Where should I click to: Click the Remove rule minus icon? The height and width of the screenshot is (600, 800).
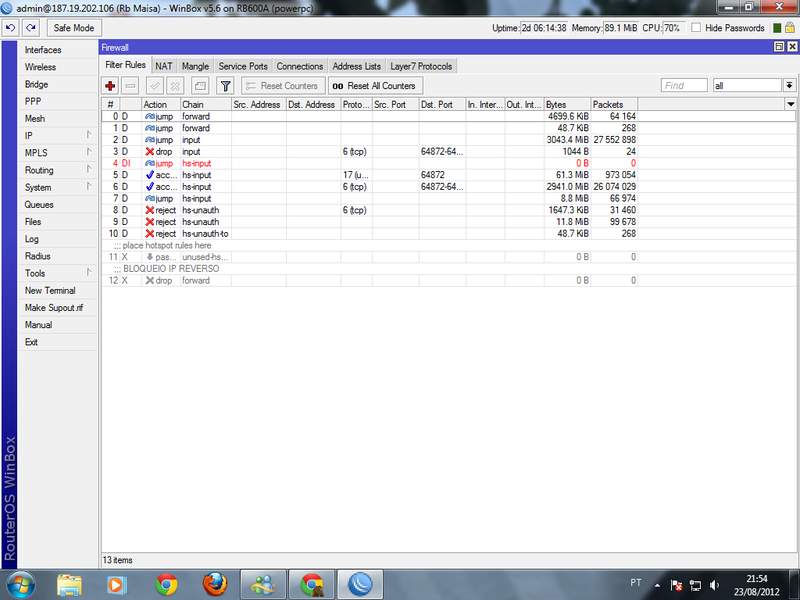point(131,86)
